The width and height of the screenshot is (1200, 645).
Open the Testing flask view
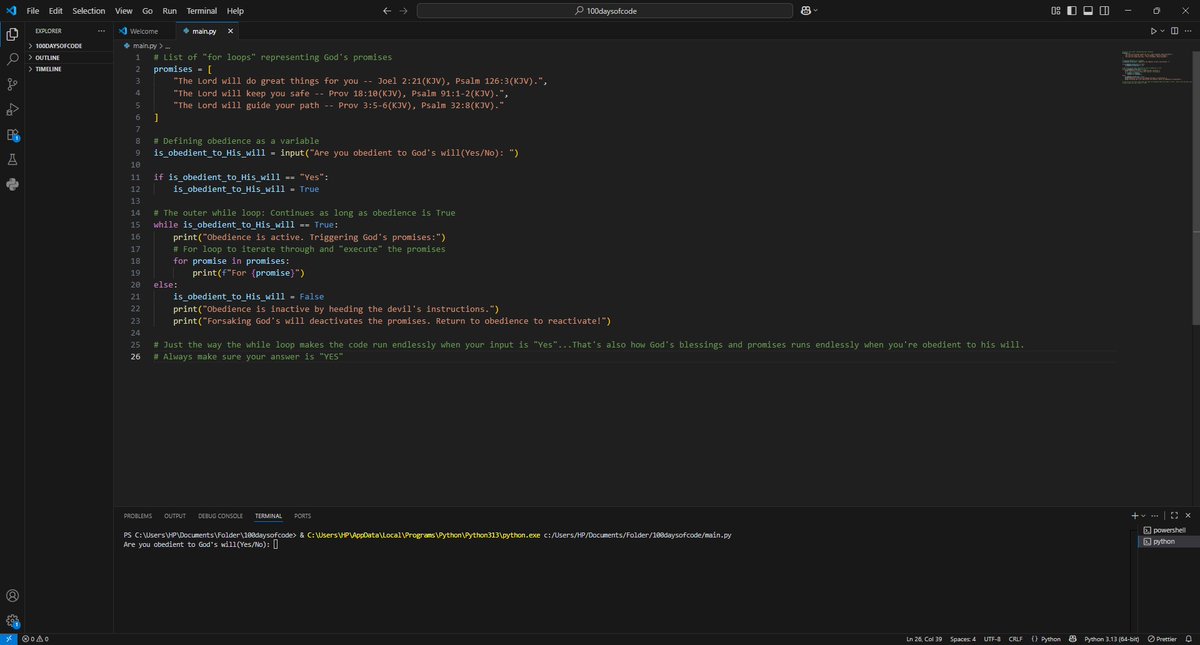click(x=12, y=160)
